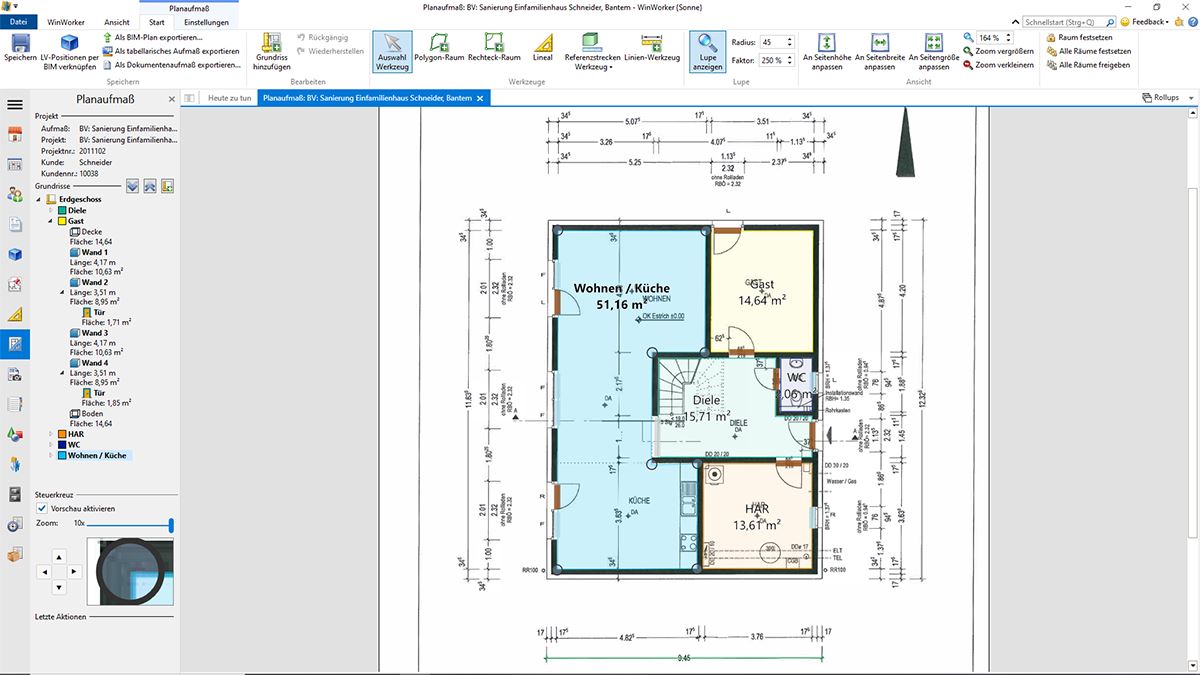The height and width of the screenshot is (675, 1200).
Task: Click the blue help question-mark icon
Action: pyautogui.click(x=1192, y=21)
